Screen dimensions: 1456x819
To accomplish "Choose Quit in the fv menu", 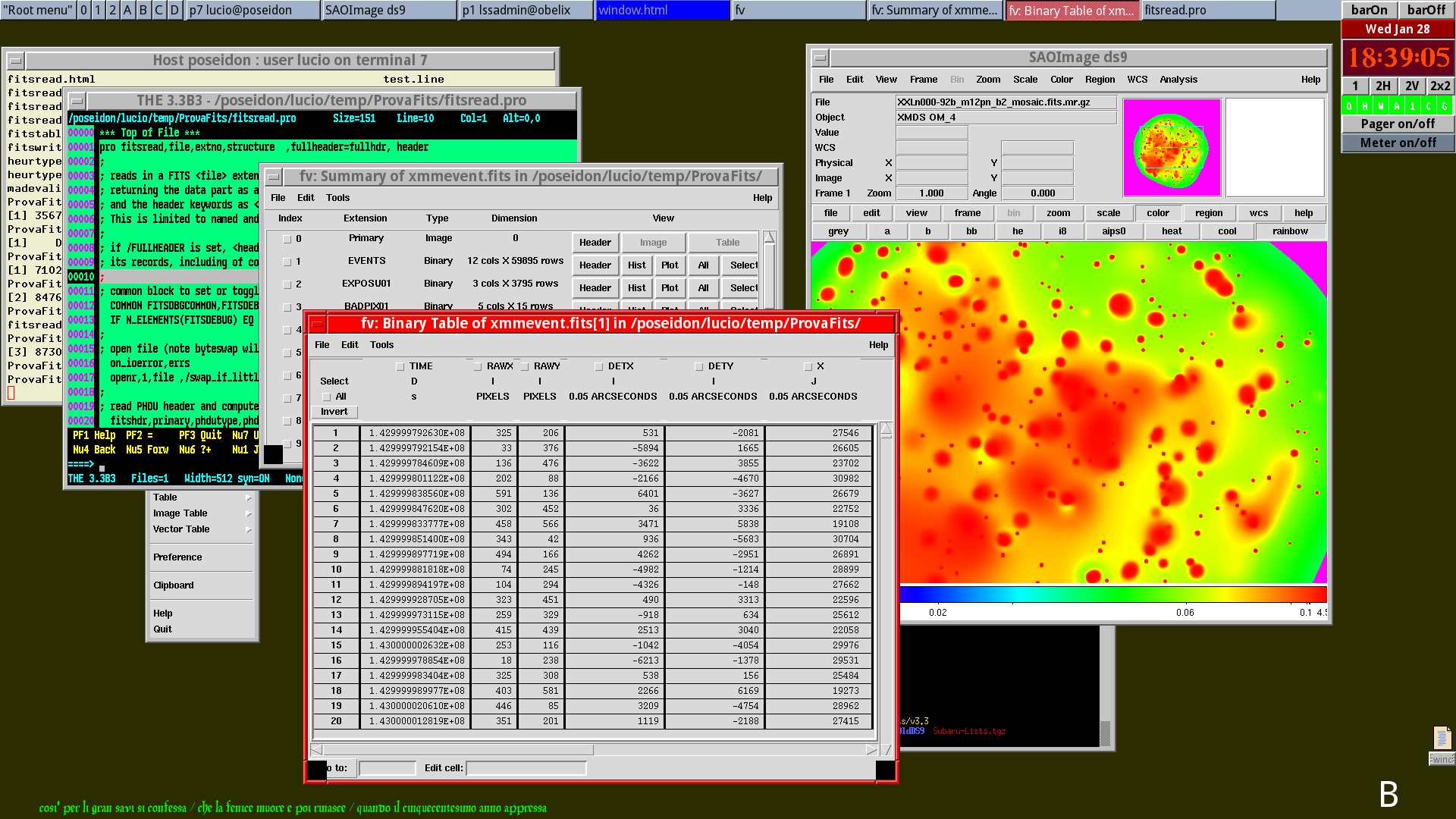I will pos(162,629).
